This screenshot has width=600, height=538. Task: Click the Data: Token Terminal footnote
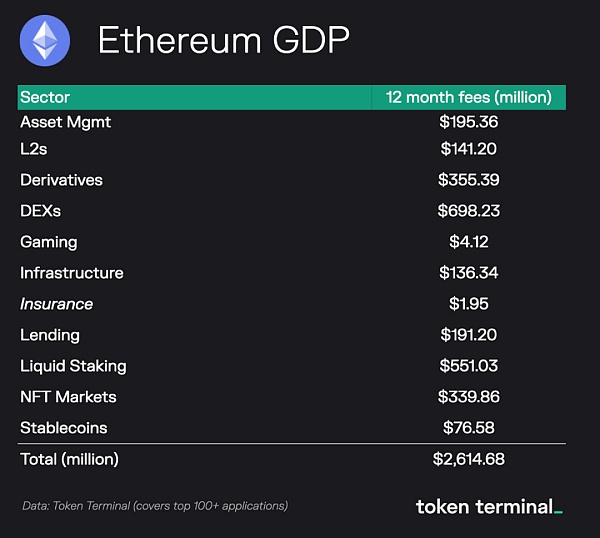[155, 506]
